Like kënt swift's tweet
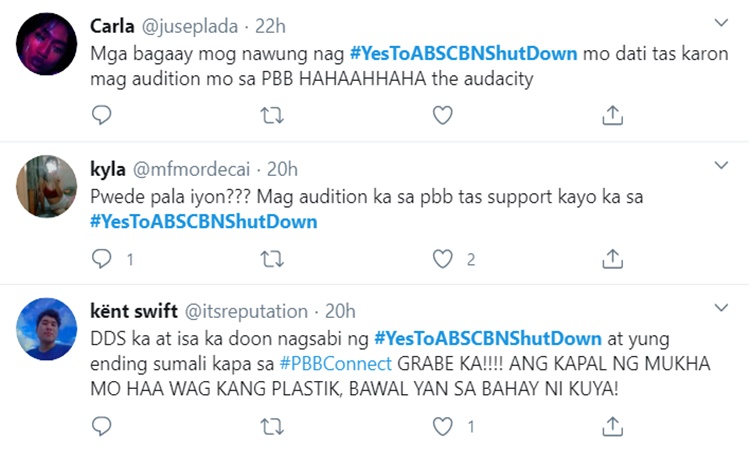This screenshot has width=750, height=450. (x=442, y=427)
